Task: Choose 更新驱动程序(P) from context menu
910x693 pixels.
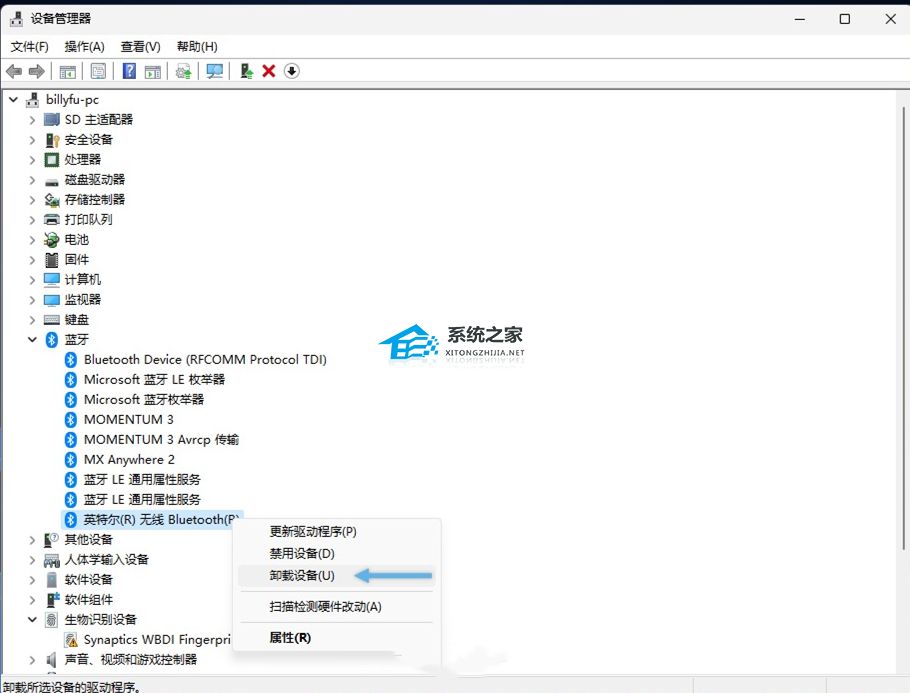Action: 337,532
